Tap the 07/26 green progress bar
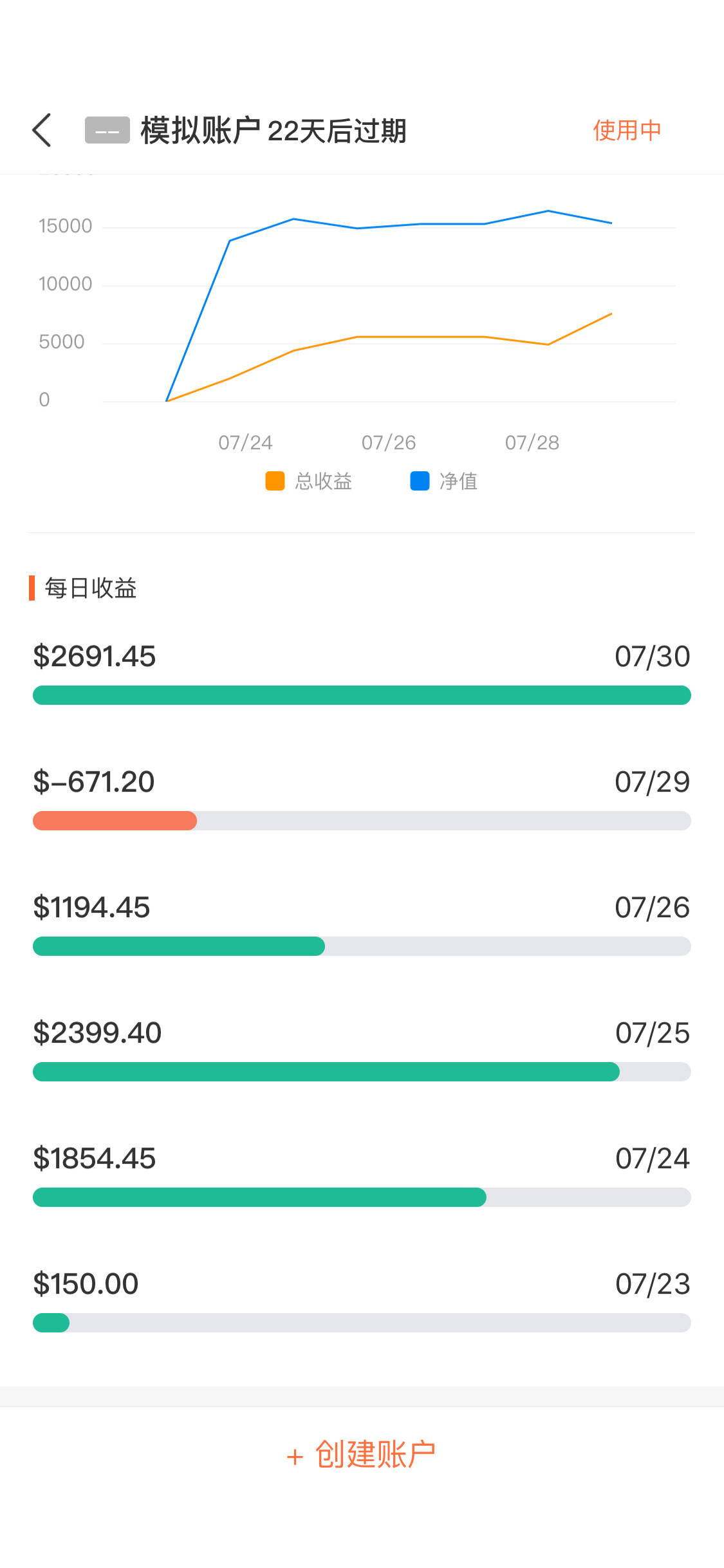The image size is (724, 1568). pyautogui.click(x=179, y=946)
